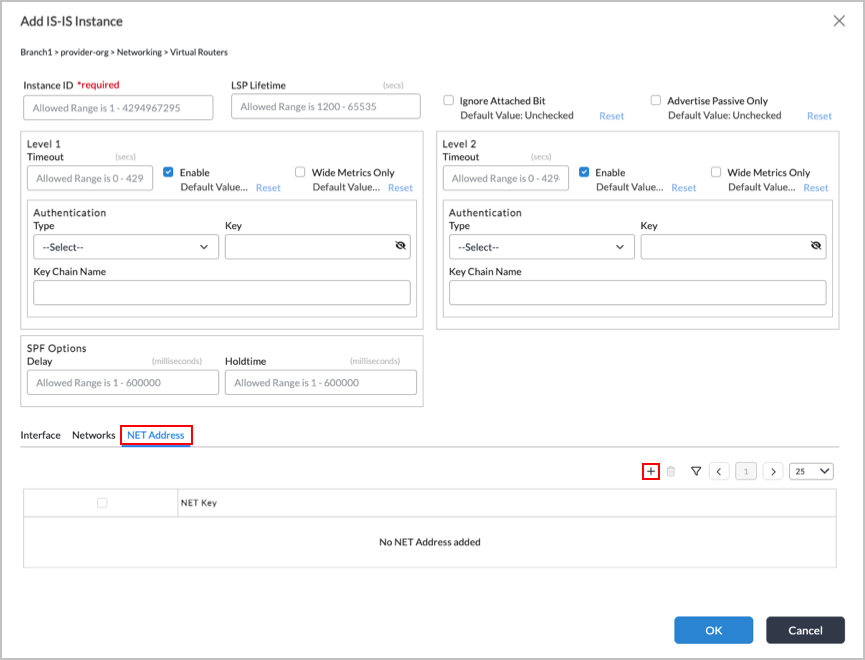This screenshot has height=660, width=865.
Task: Go to previous page with left chevron
Action: click(719, 471)
